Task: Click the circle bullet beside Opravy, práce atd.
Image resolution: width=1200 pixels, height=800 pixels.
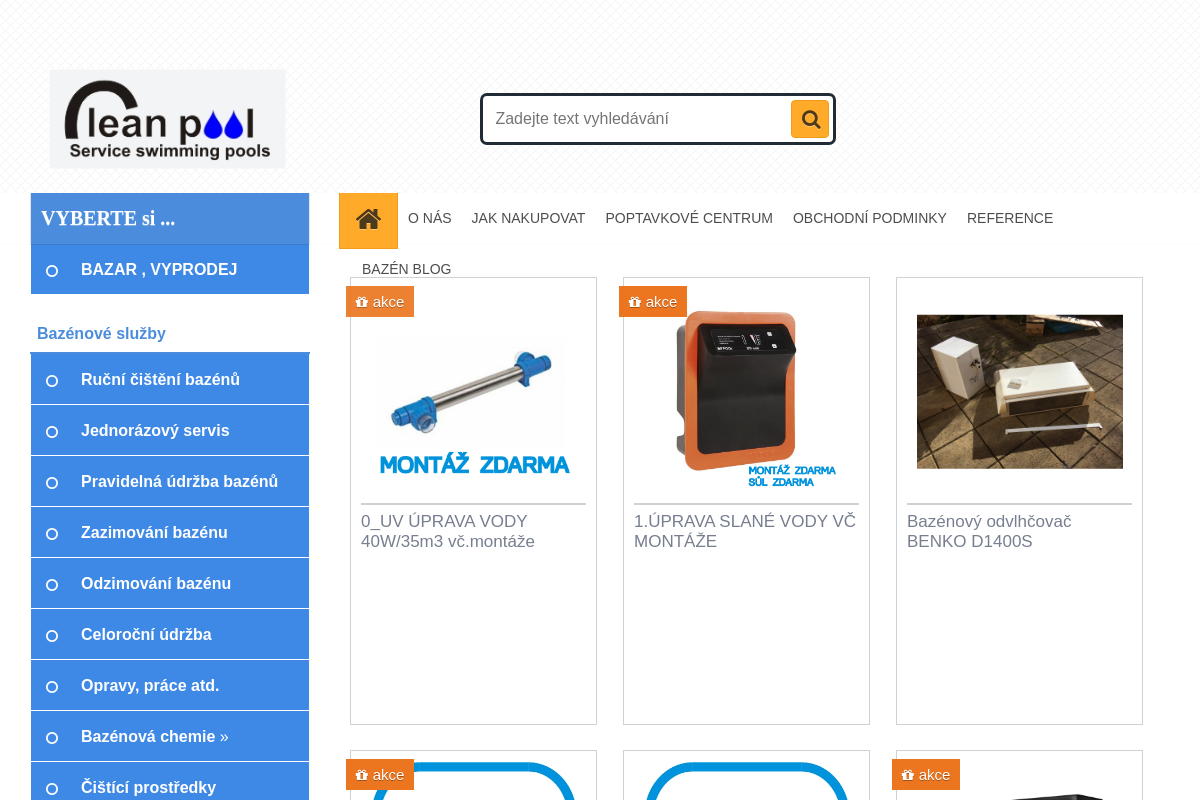Action: coord(52,687)
